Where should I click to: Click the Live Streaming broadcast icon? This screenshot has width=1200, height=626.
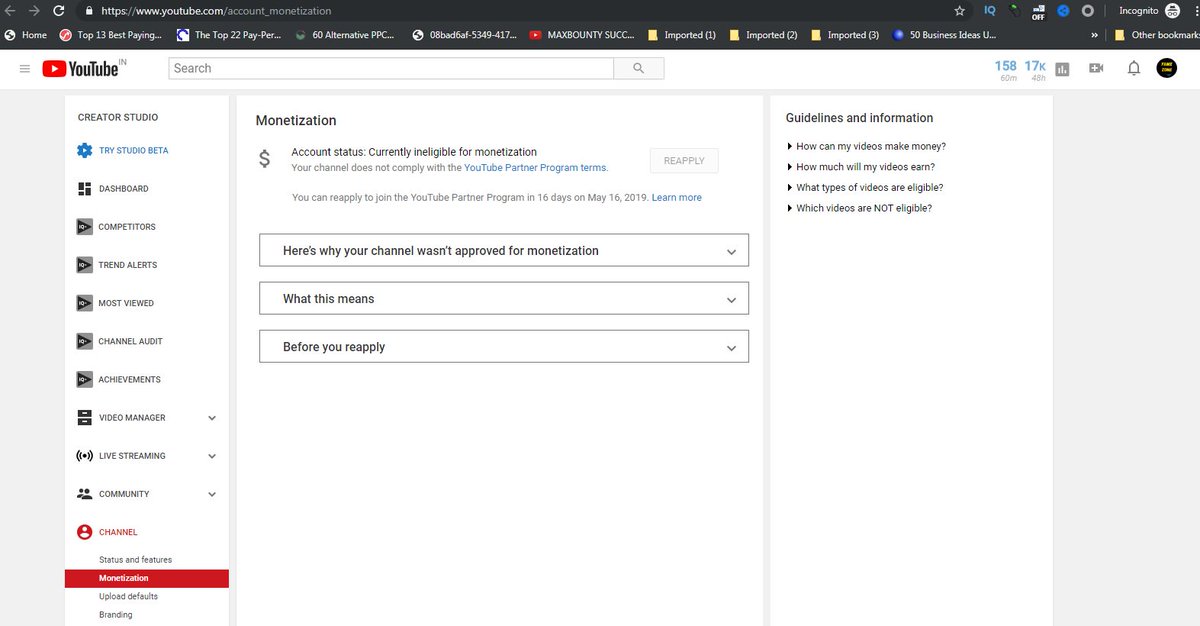click(85, 456)
